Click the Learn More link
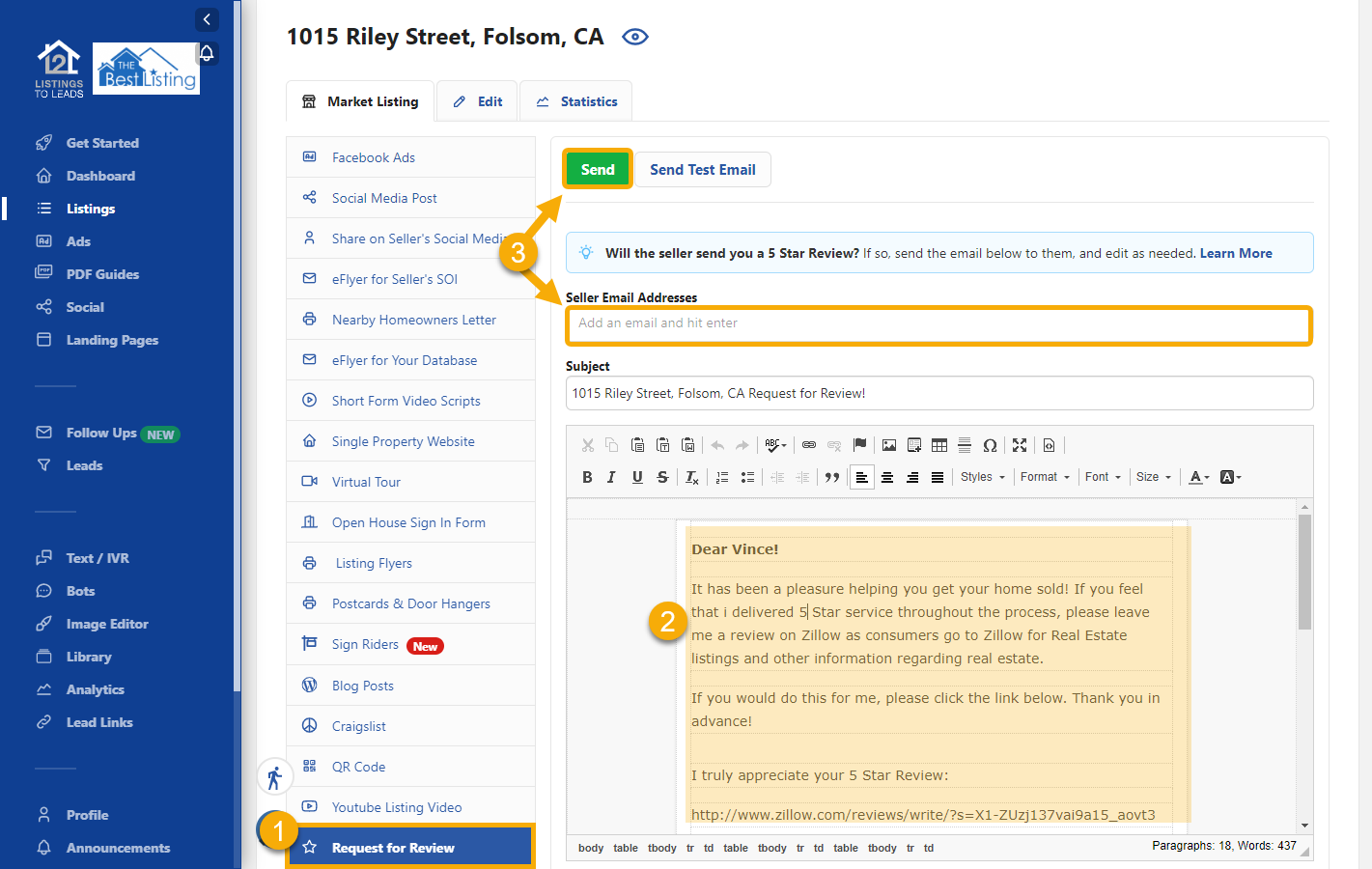Screen dimensions: 1372x869 1235,253
